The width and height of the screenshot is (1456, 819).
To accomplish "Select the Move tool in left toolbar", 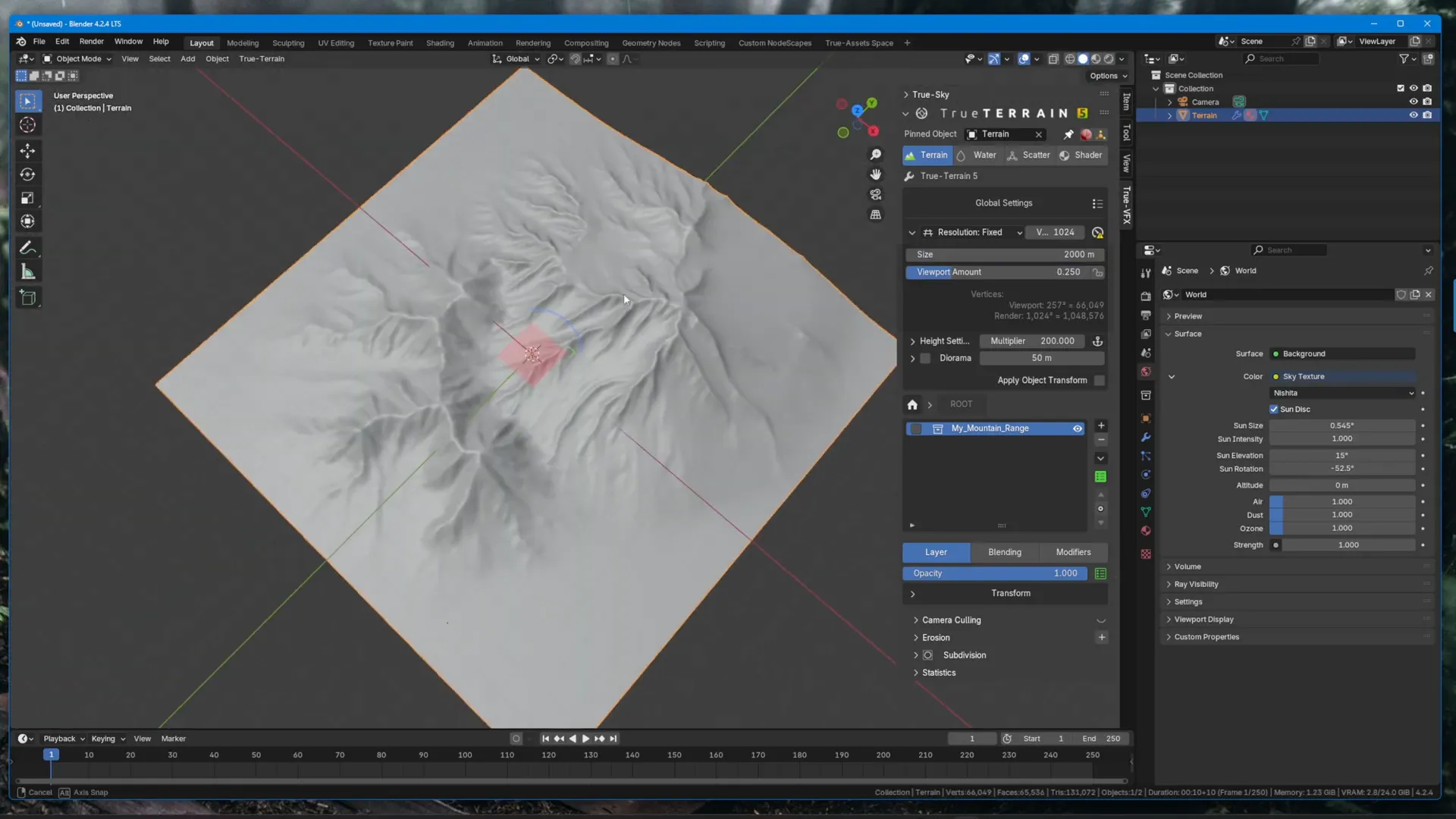I will pyautogui.click(x=27, y=149).
